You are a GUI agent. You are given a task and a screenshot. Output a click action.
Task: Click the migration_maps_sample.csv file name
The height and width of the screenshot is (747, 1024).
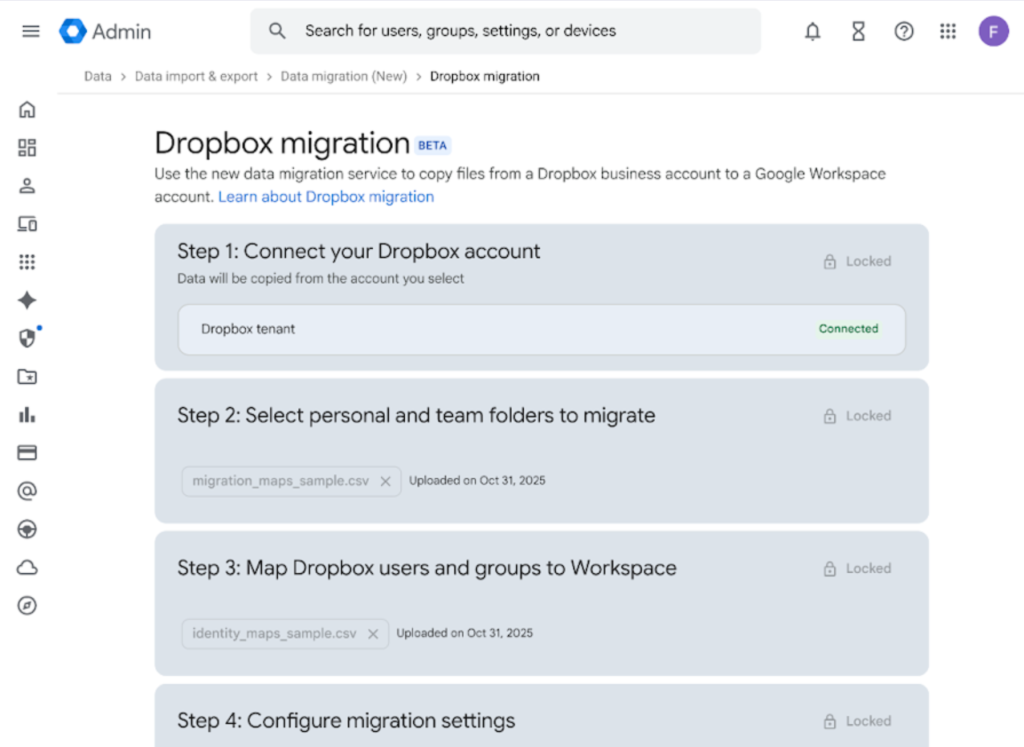tap(281, 481)
